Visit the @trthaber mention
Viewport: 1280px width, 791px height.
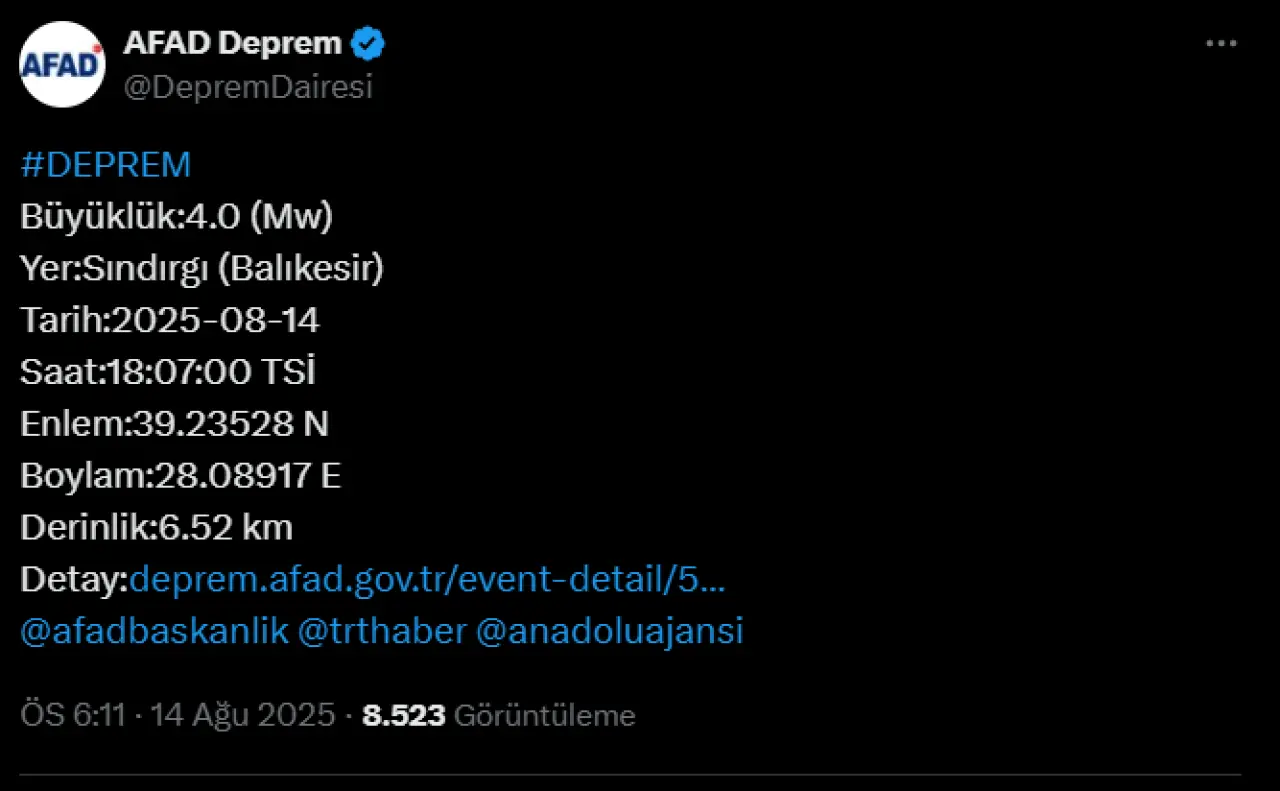click(382, 632)
